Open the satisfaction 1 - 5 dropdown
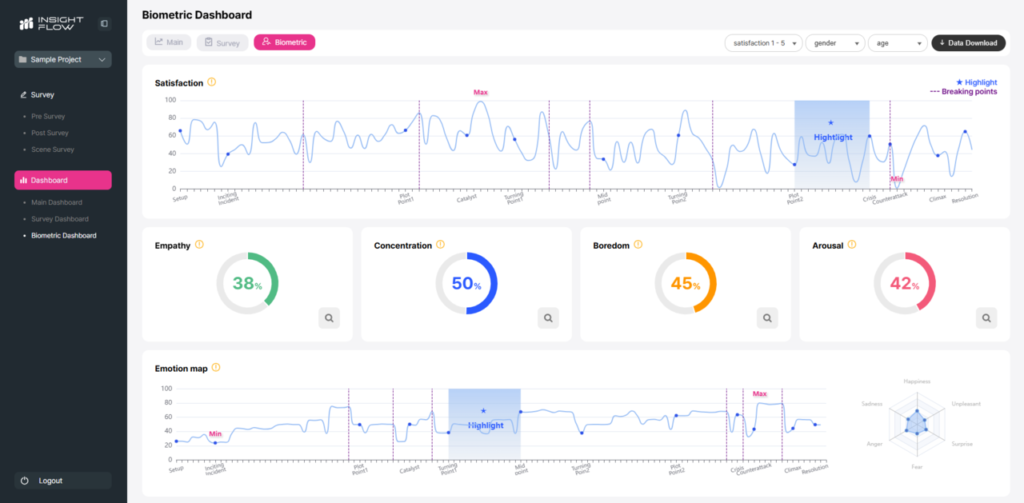The image size is (1024, 503). pos(763,43)
